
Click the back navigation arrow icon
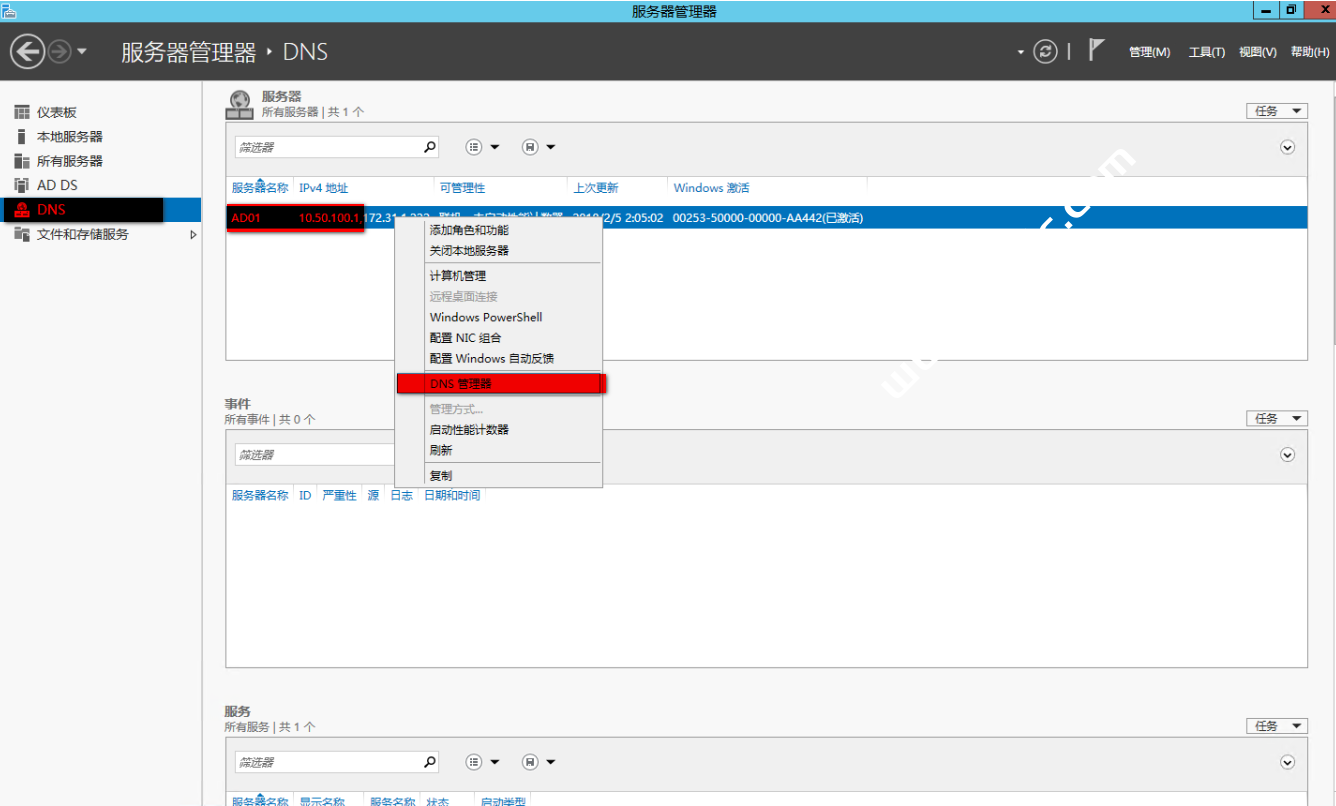click(28, 52)
